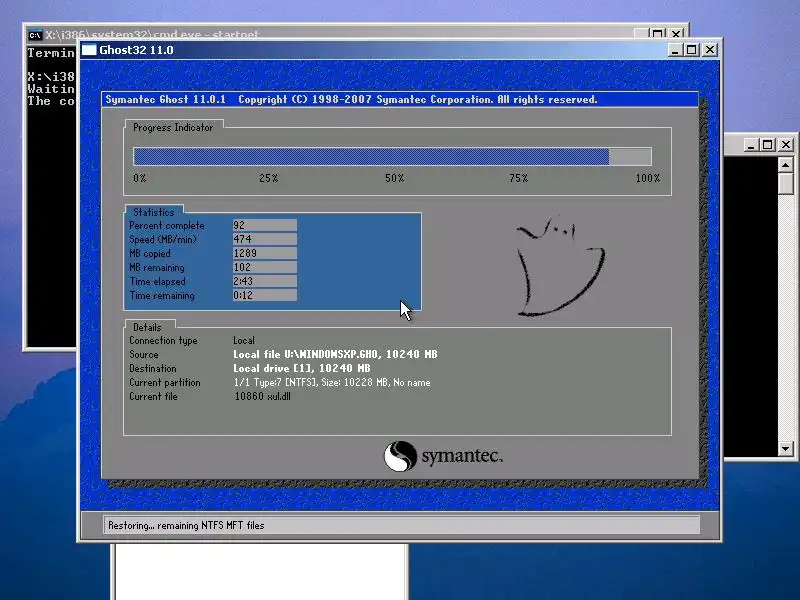Image resolution: width=800 pixels, height=600 pixels.
Task: Maximize the cmd.exe startnet window
Action: tap(658, 34)
